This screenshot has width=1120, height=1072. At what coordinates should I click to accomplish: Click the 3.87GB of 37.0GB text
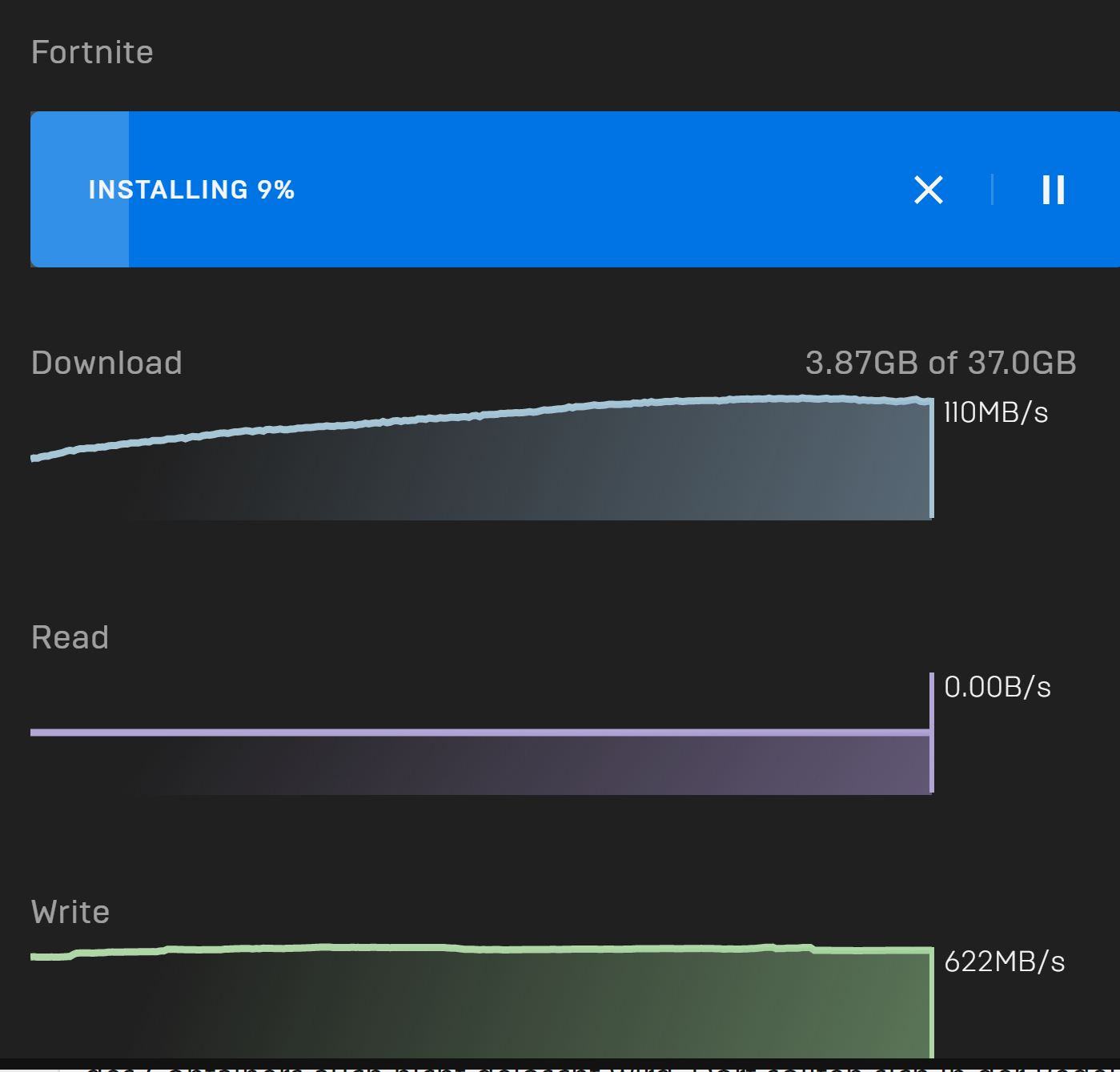coord(941,363)
